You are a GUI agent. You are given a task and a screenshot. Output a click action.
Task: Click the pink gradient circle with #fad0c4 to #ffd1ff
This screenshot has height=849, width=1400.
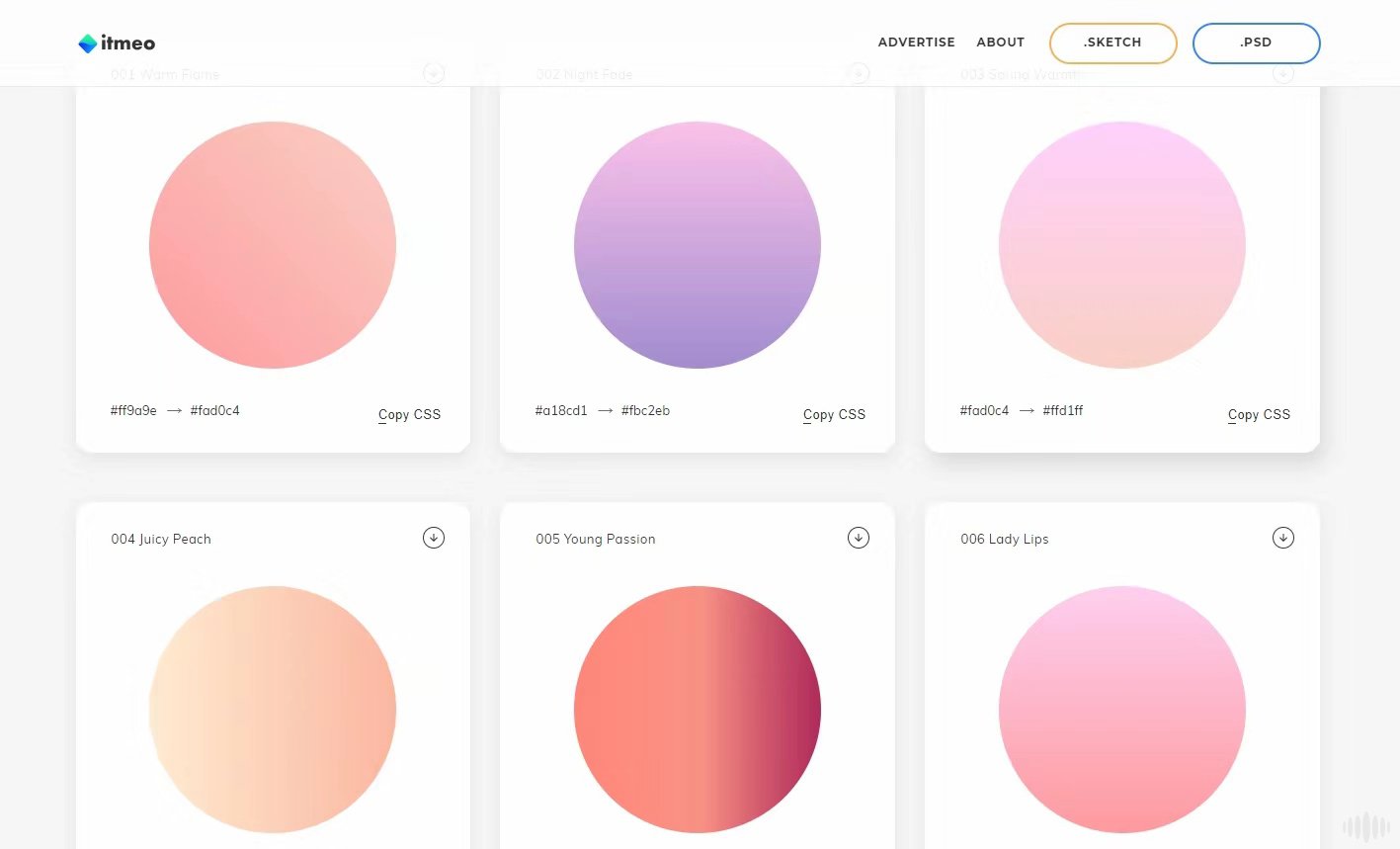[x=1122, y=245]
